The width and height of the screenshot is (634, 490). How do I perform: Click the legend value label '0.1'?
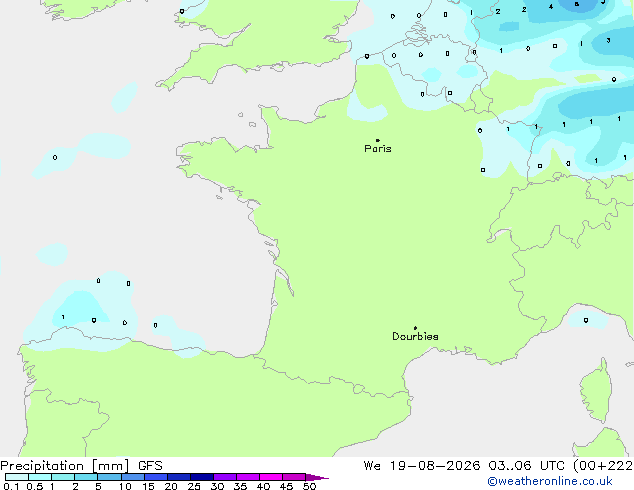pos(11,486)
